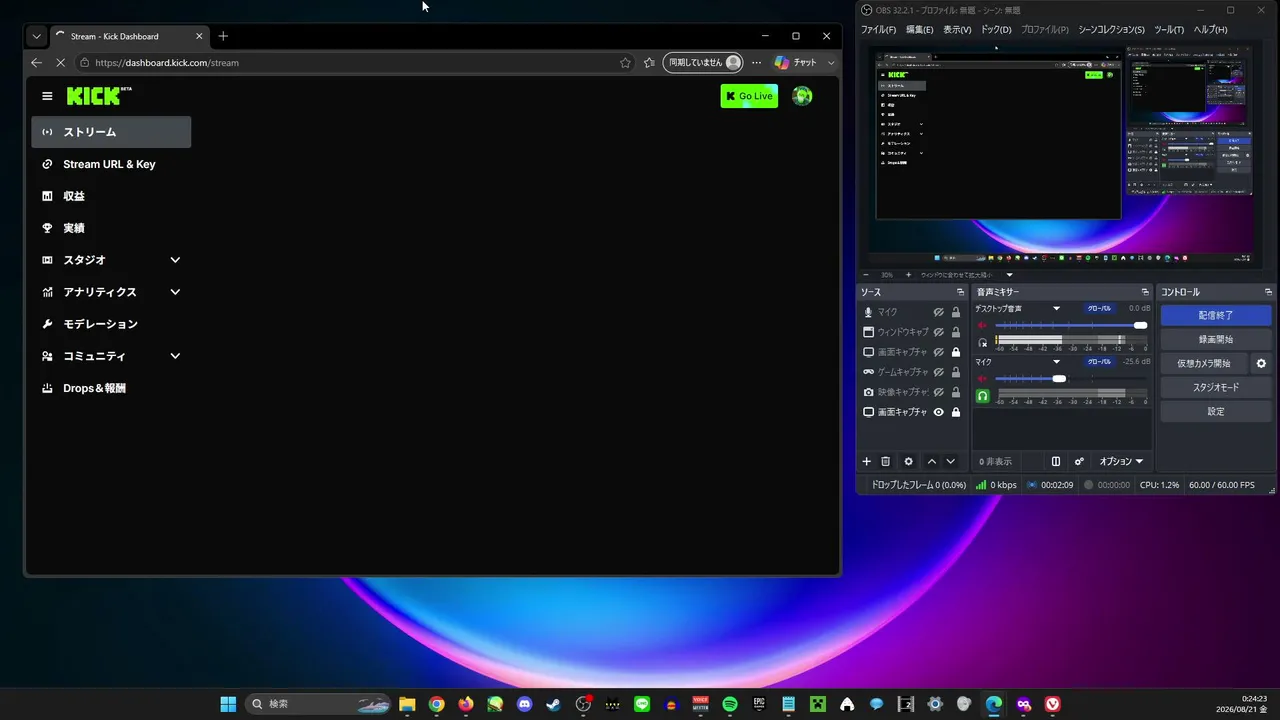Open Steam from the taskbar
1280x720 pixels.
click(x=553, y=704)
